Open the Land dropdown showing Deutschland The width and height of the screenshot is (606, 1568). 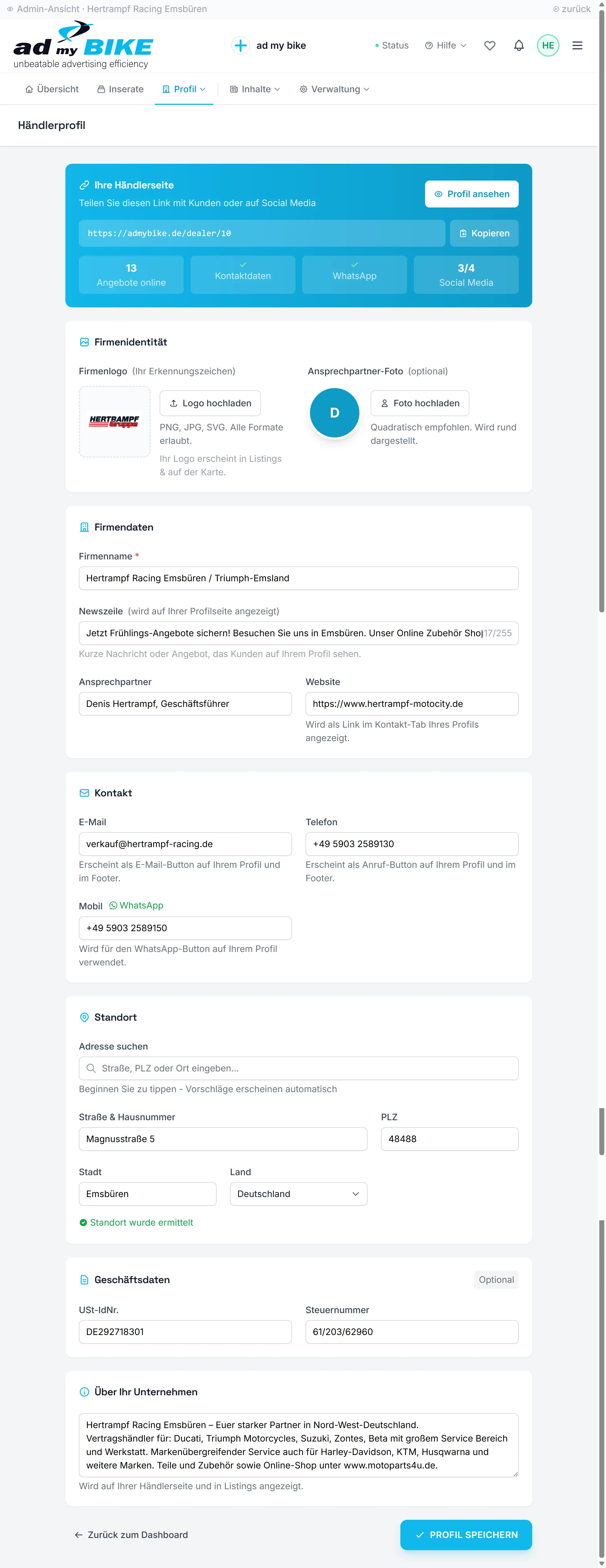pyautogui.click(x=298, y=1194)
